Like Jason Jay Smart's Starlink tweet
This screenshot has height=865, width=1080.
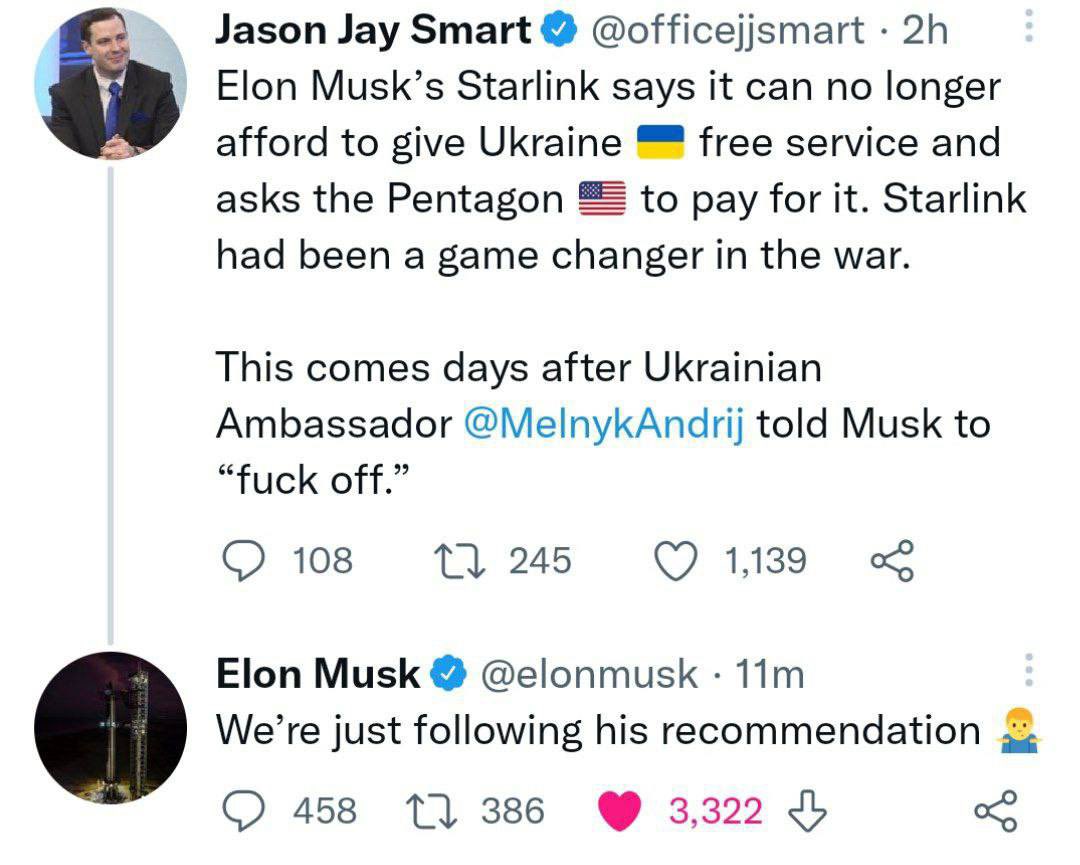tap(676, 561)
